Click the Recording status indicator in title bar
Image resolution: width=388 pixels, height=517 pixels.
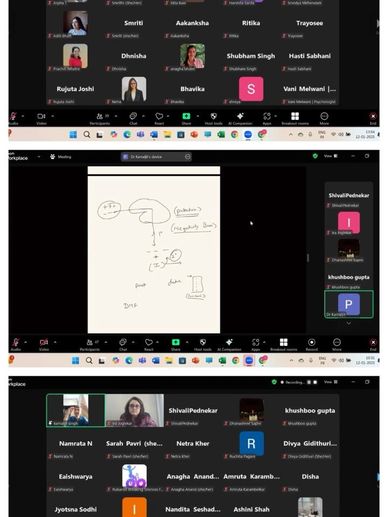coord(292,382)
